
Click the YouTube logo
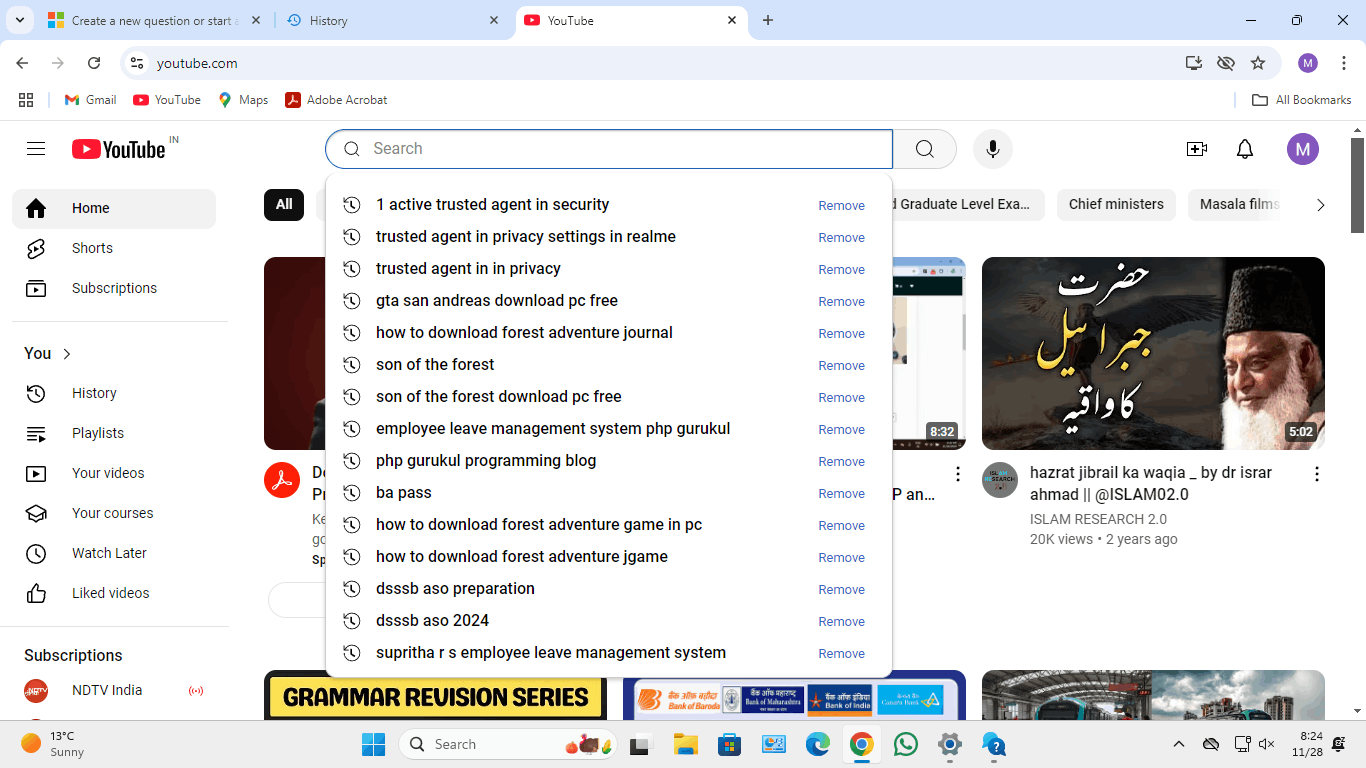pyautogui.click(x=118, y=149)
